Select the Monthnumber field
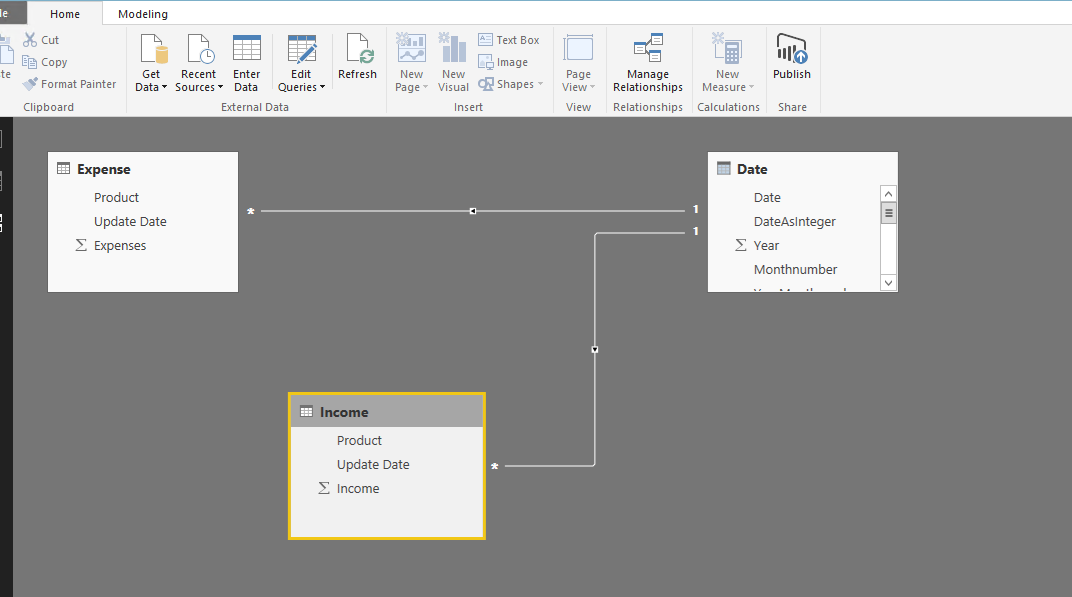This screenshot has width=1072, height=597. [794, 269]
